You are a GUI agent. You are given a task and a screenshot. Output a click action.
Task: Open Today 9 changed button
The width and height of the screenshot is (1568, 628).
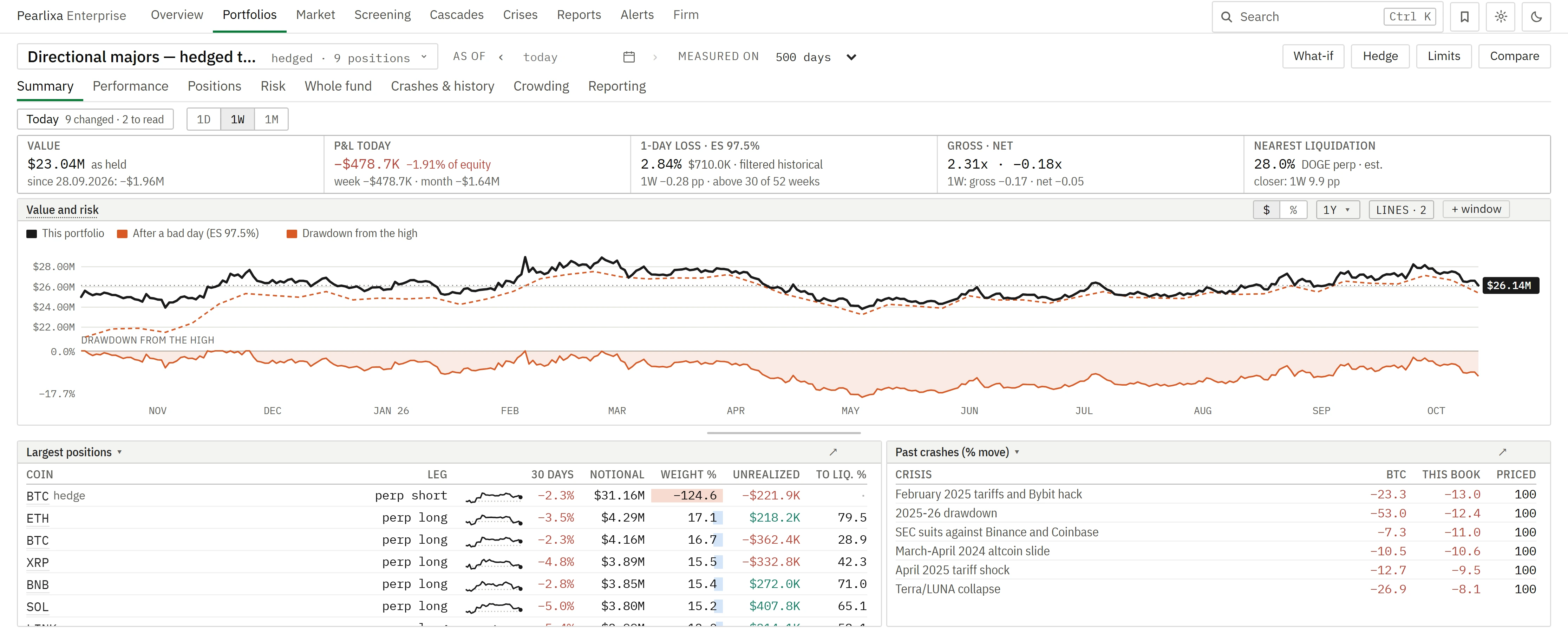95,119
